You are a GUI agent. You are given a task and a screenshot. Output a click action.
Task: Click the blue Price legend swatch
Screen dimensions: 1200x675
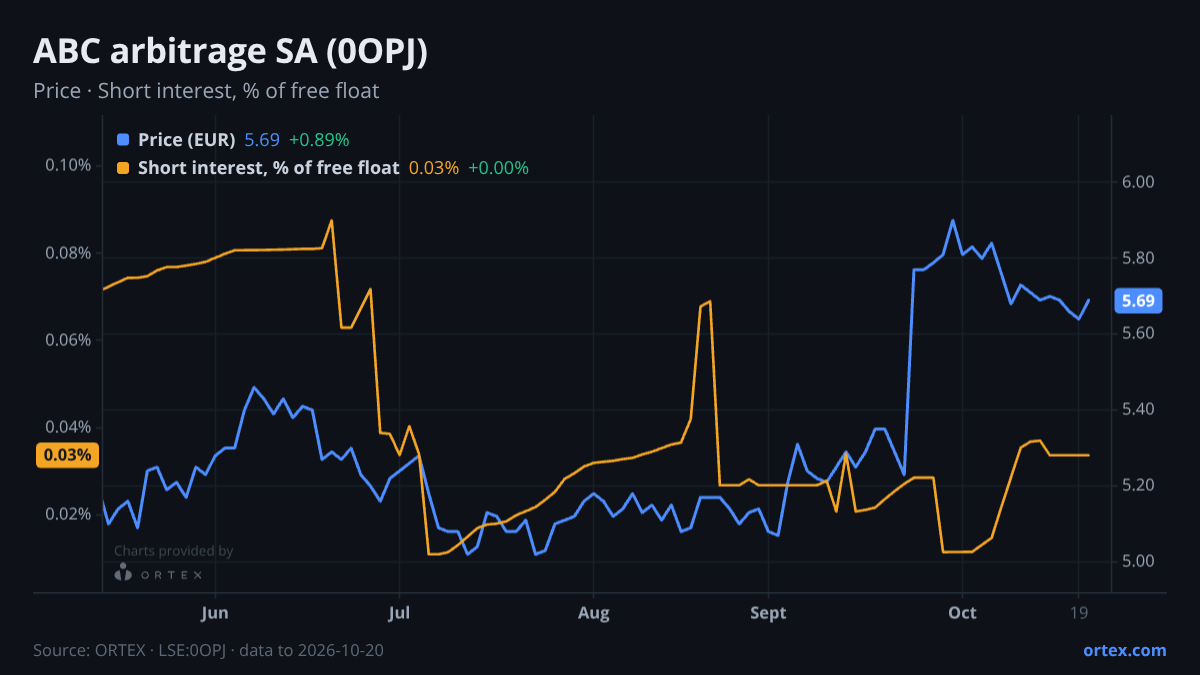click(x=123, y=140)
